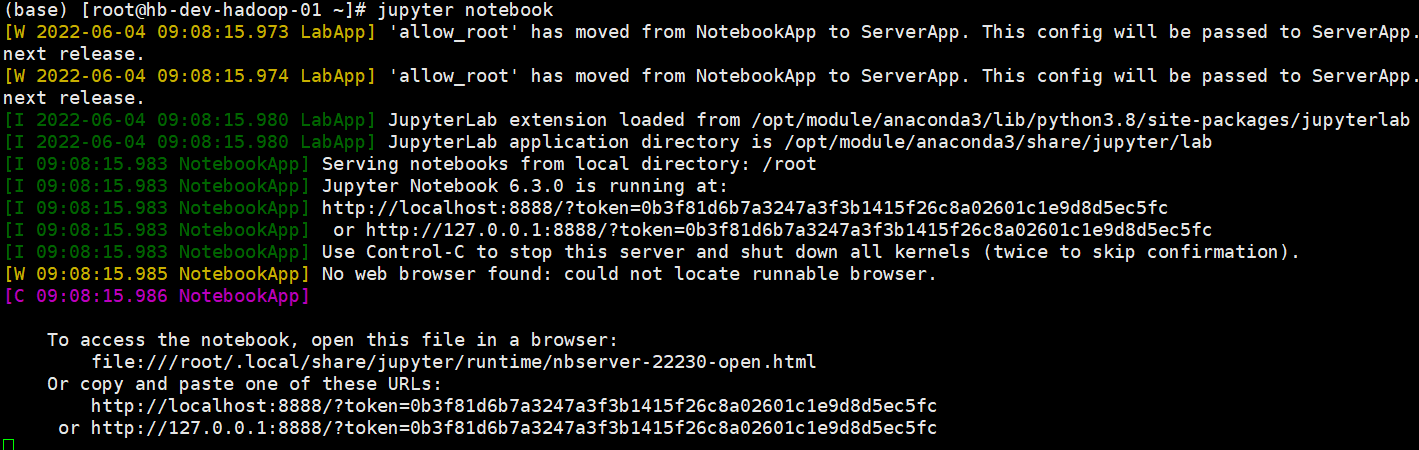Open the last 127.0.0.1:8888 token URL

(x=513, y=428)
